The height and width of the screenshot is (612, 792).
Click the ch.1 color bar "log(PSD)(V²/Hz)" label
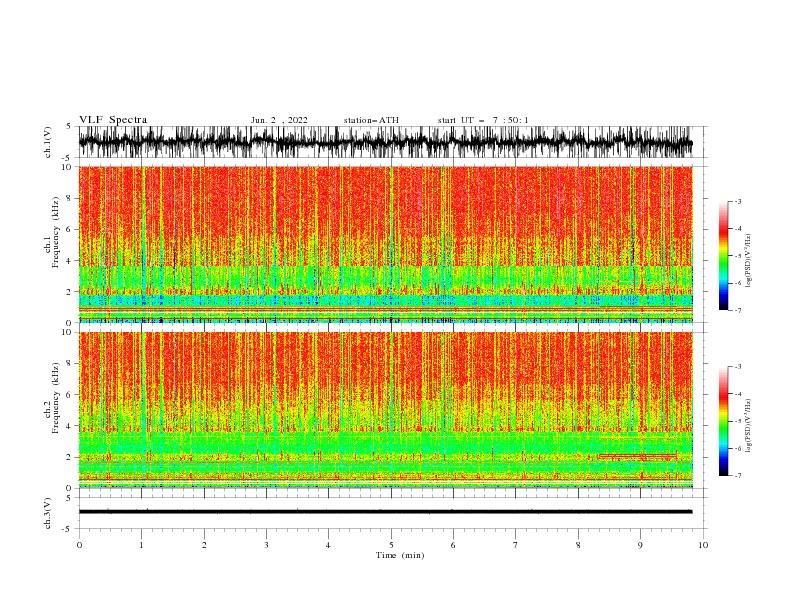(x=749, y=260)
